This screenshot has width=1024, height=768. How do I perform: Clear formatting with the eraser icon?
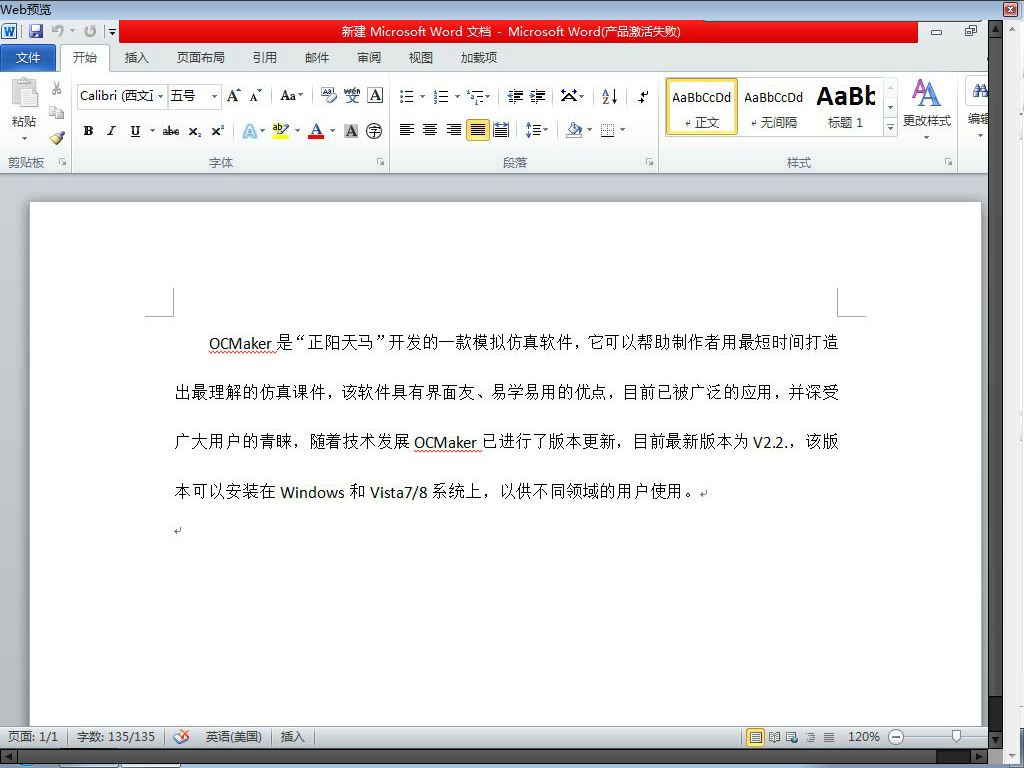point(328,96)
